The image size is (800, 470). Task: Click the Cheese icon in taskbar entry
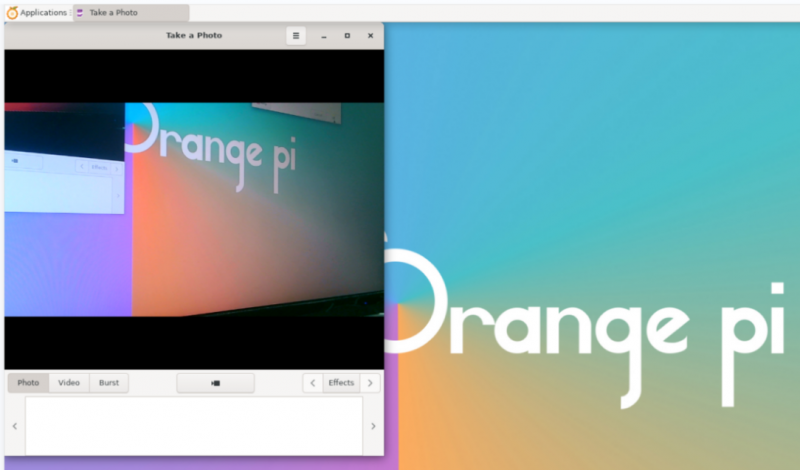point(80,12)
